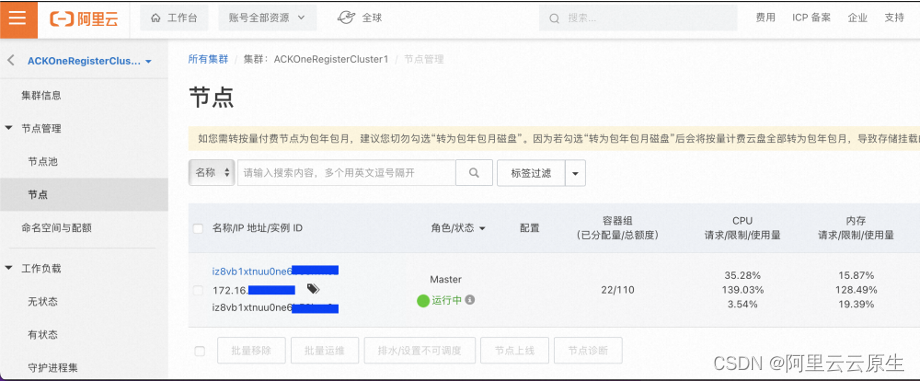This screenshot has height=382, width=920.
Task: Click the 工作台 button
Action: 174,18
